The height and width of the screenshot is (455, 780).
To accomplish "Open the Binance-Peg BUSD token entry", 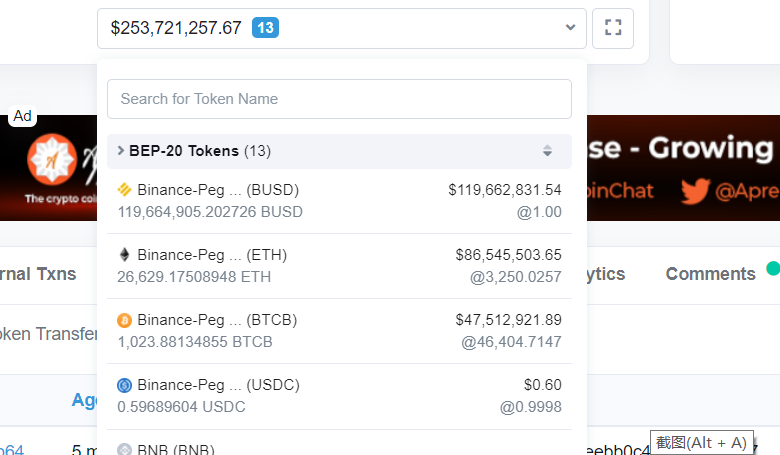I will (x=339, y=201).
